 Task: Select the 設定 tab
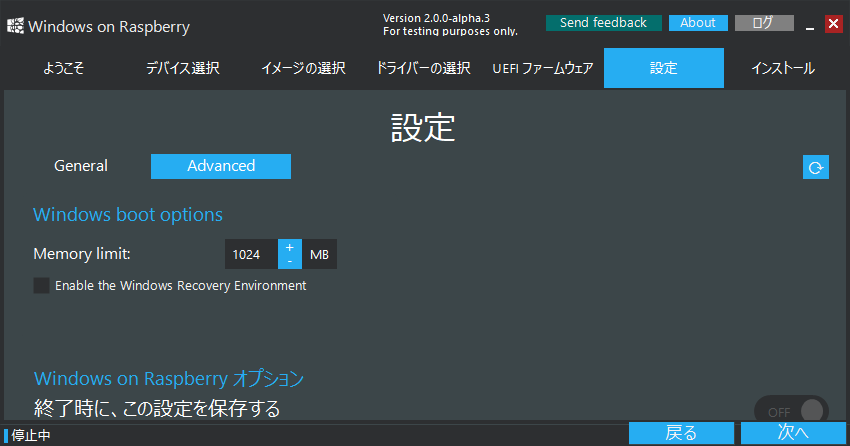coord(664,68)
